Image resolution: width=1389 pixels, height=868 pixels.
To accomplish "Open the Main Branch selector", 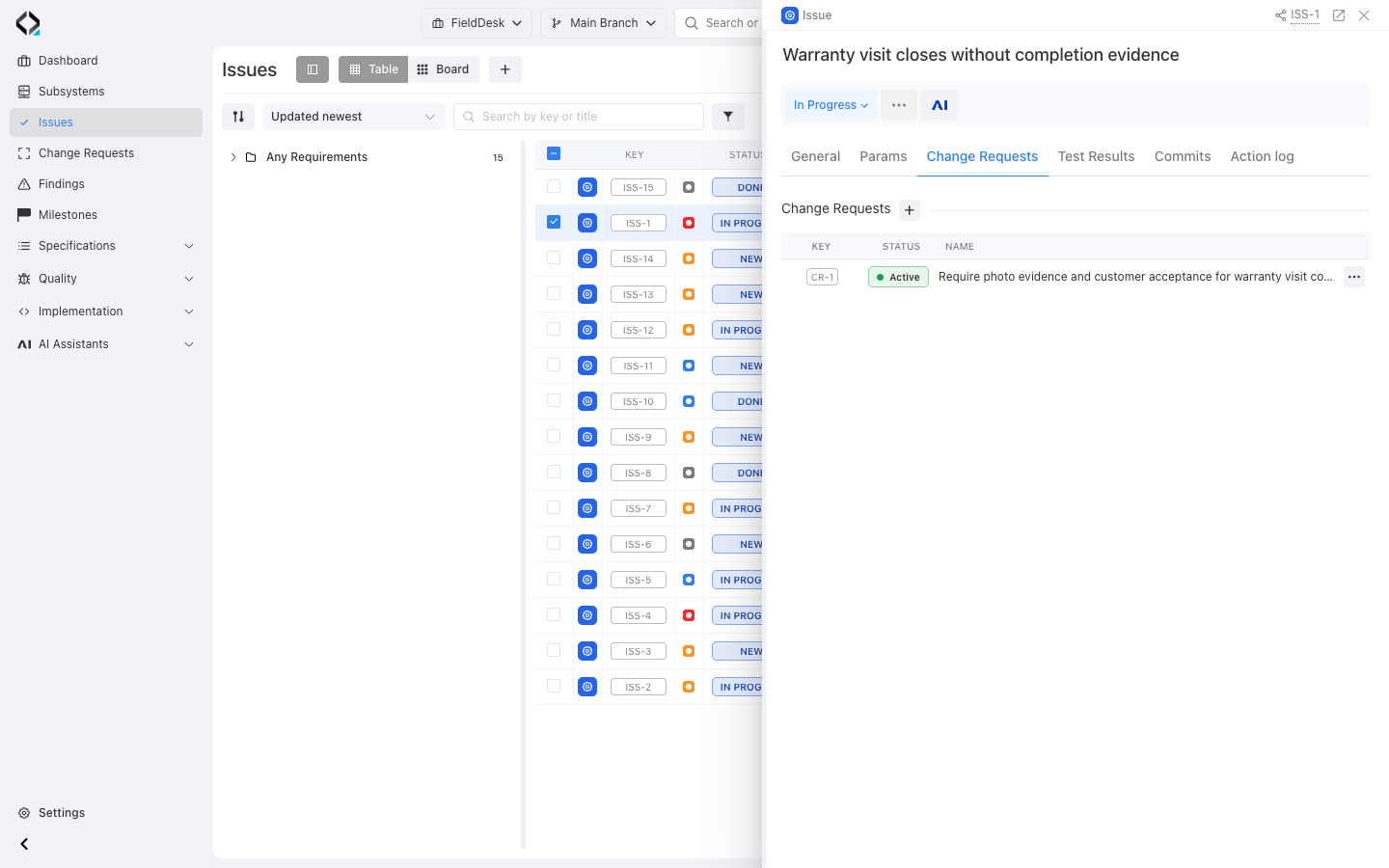I will pyautogui.click(x=604, y=23).
